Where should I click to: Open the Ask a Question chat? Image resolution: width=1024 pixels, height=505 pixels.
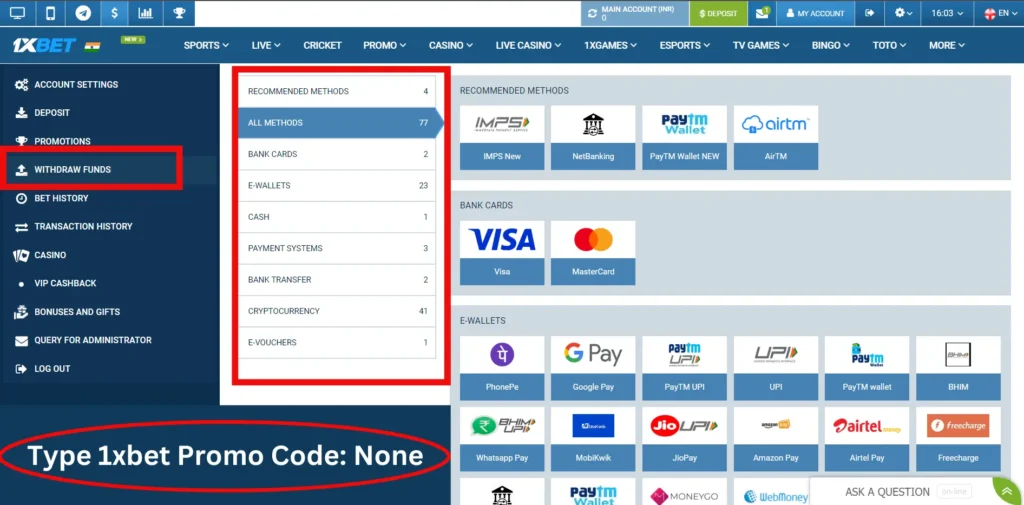click(916, 491)
